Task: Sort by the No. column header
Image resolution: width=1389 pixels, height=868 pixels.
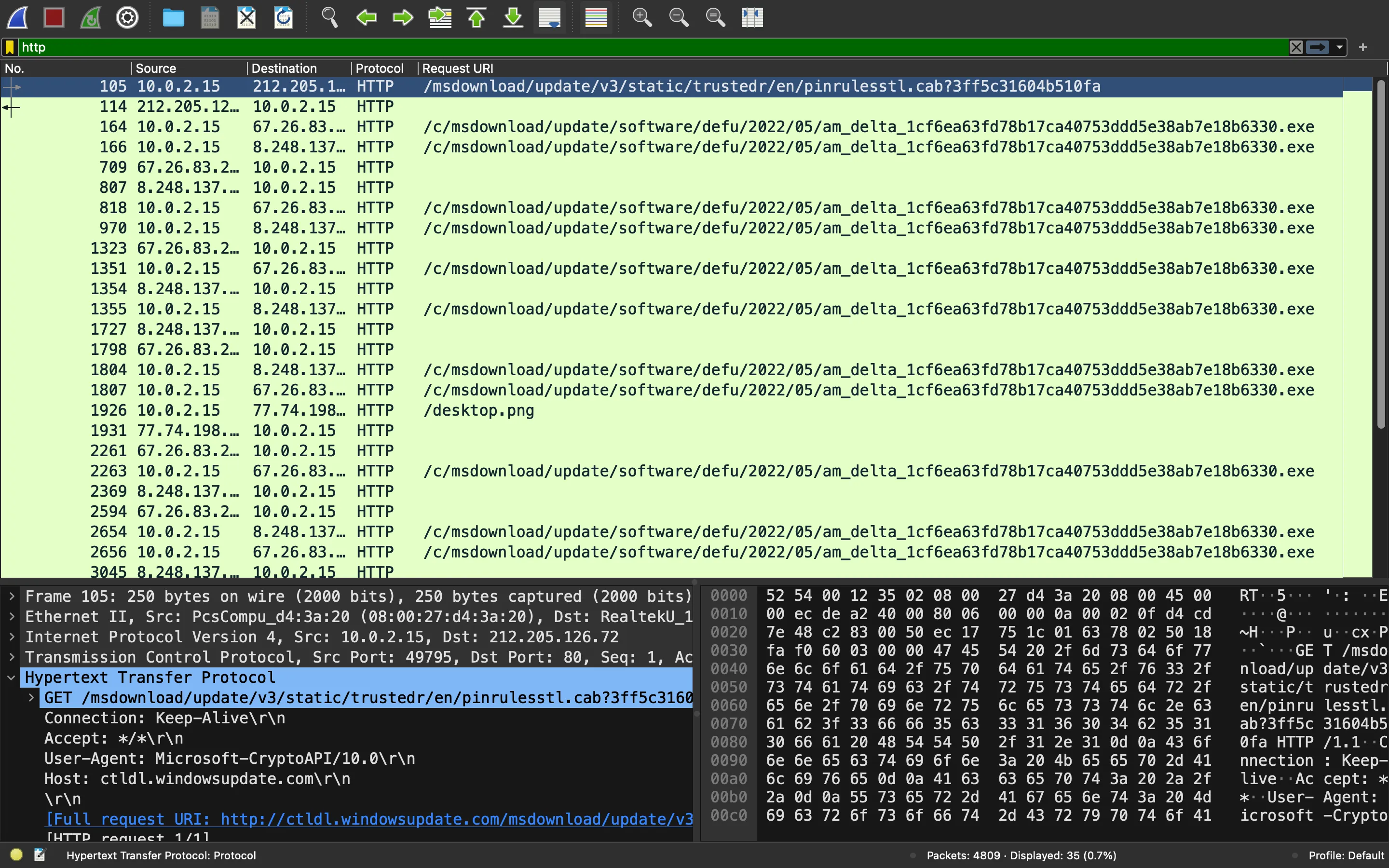Action: (66, 68)
